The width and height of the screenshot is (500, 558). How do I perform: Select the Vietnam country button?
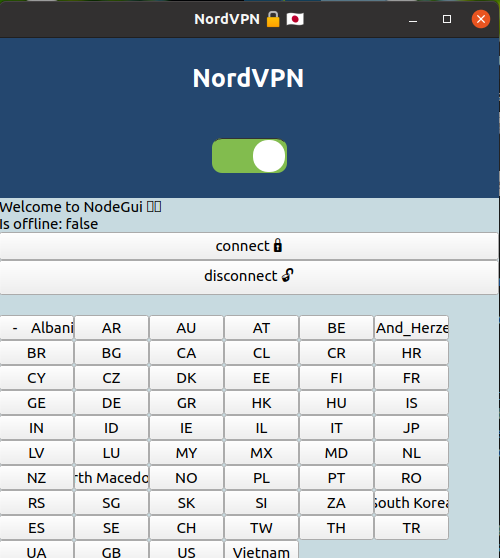click(x=262, y=550)
